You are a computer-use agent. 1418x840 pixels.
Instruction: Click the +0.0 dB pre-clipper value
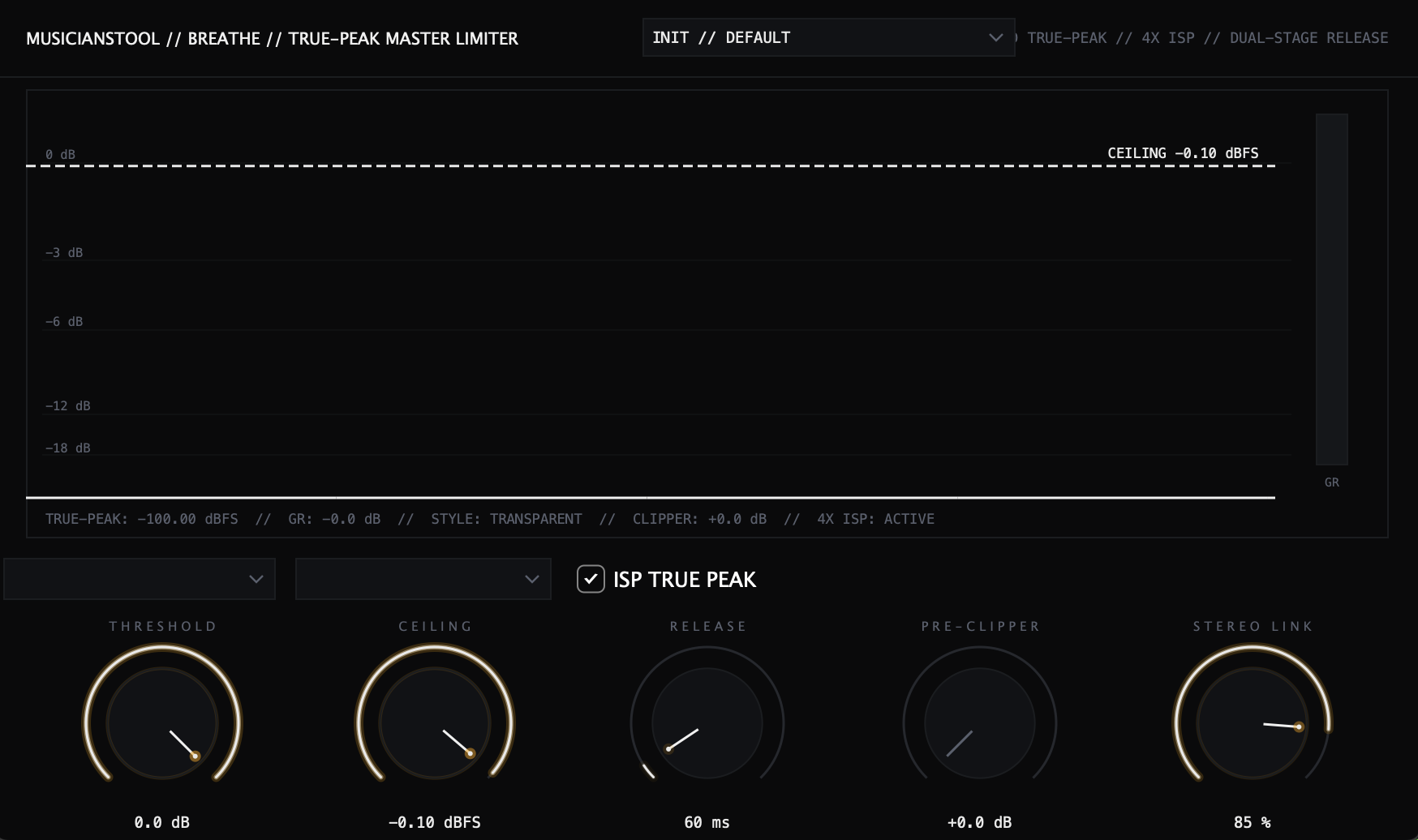(x=980, y=822)
